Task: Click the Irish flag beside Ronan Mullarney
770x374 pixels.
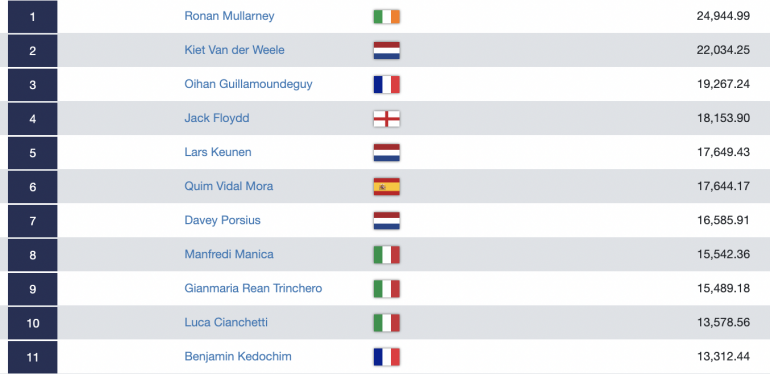Action: 386,17
